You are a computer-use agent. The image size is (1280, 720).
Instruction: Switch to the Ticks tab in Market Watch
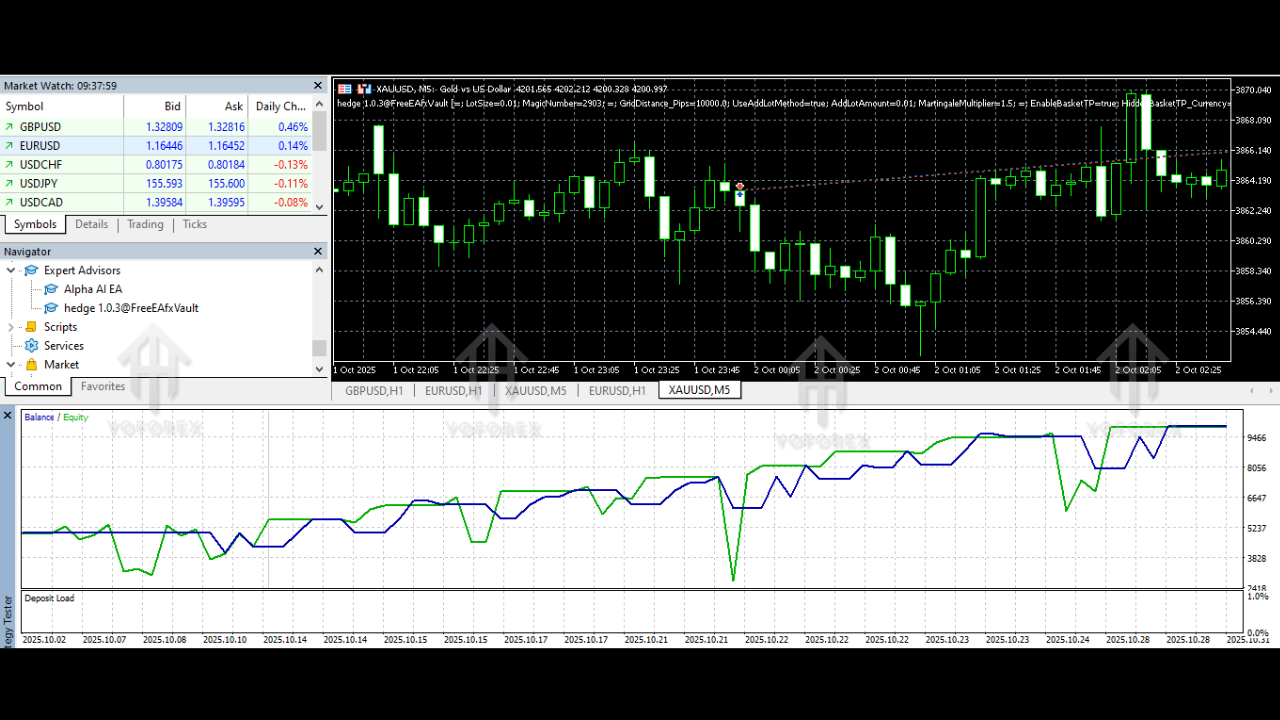[x=194, y=224]
